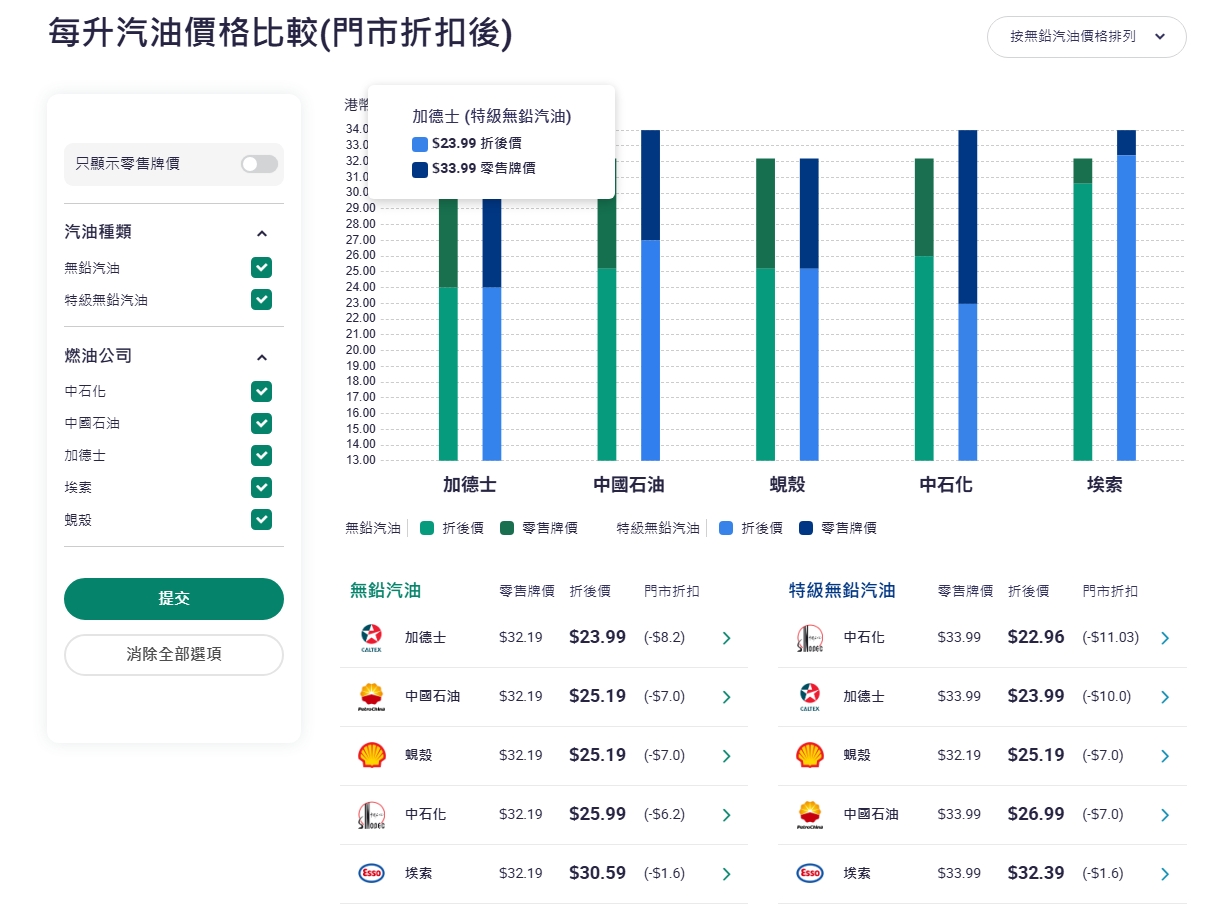Collapse the 燃油公司 filter section
The width and height of the screenshot is (1225, 916).
pyautogui.click(x=262, y=357)
